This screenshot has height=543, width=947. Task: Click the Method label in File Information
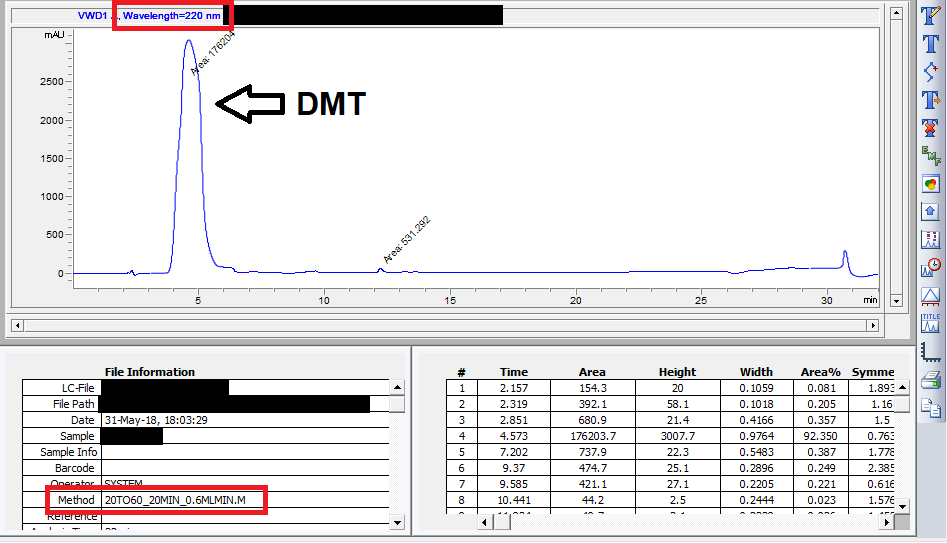[76, 500]
